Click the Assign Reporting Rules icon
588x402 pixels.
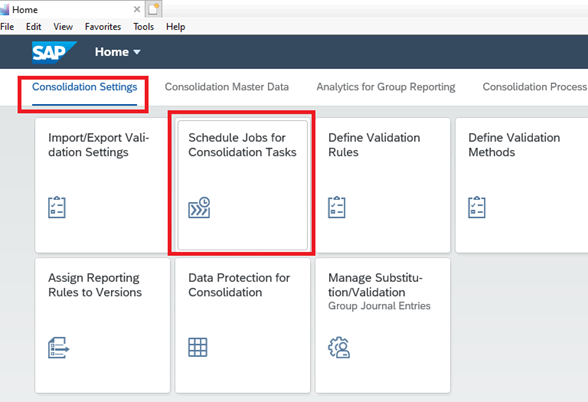(58, 348)
